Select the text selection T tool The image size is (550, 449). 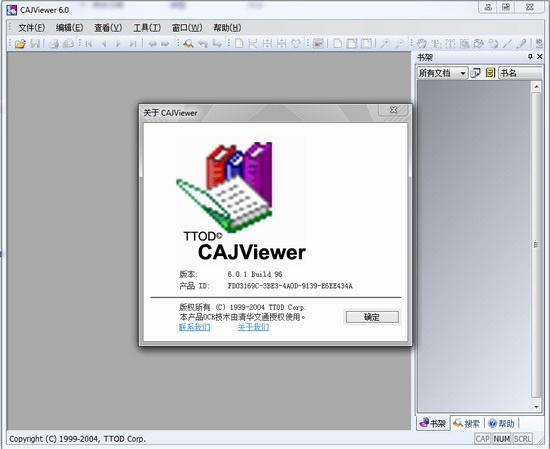click(436, 43)
